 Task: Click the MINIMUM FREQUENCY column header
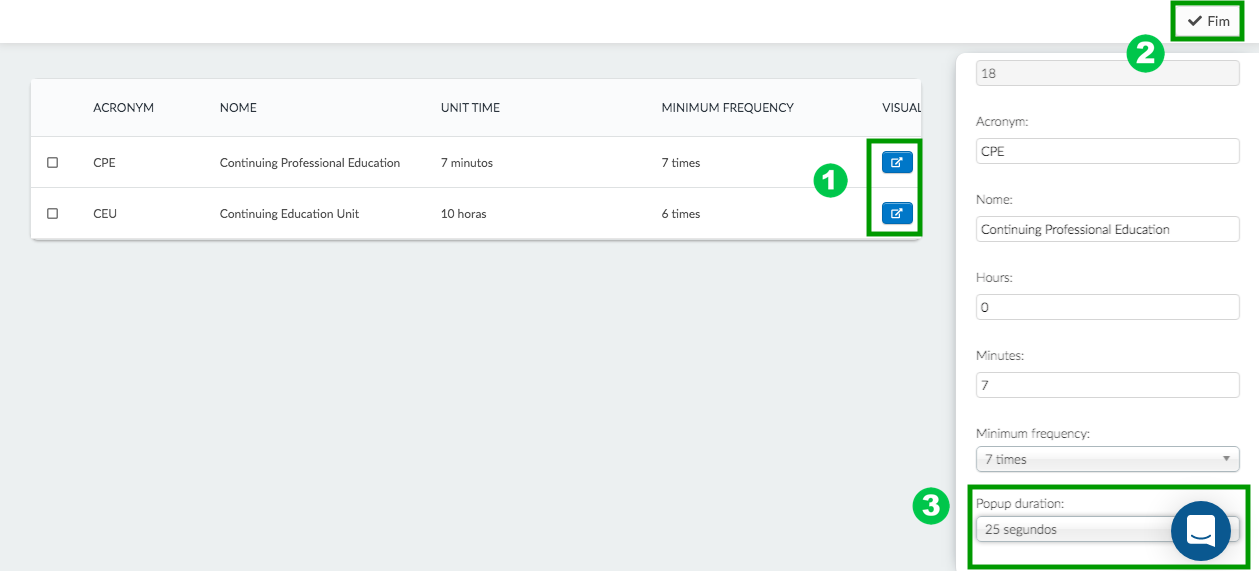pyautogui.click(x=727, y=108)
